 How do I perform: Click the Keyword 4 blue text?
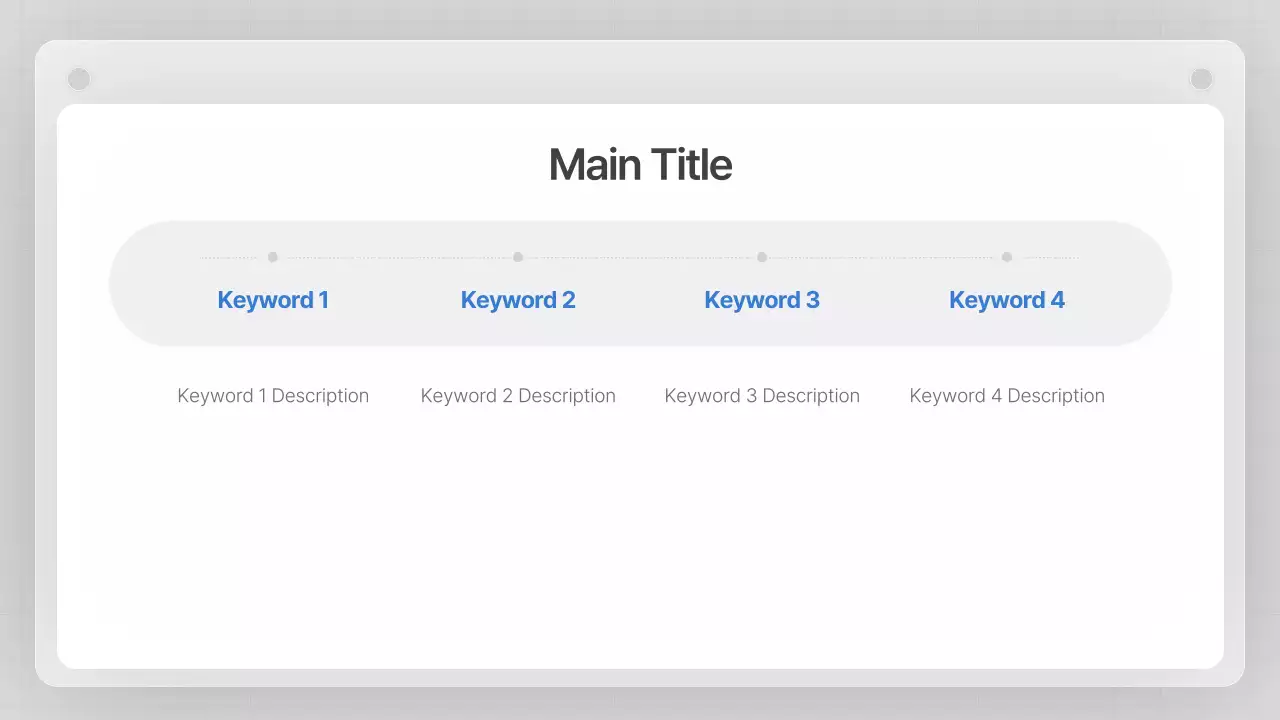click(1006, 300)
